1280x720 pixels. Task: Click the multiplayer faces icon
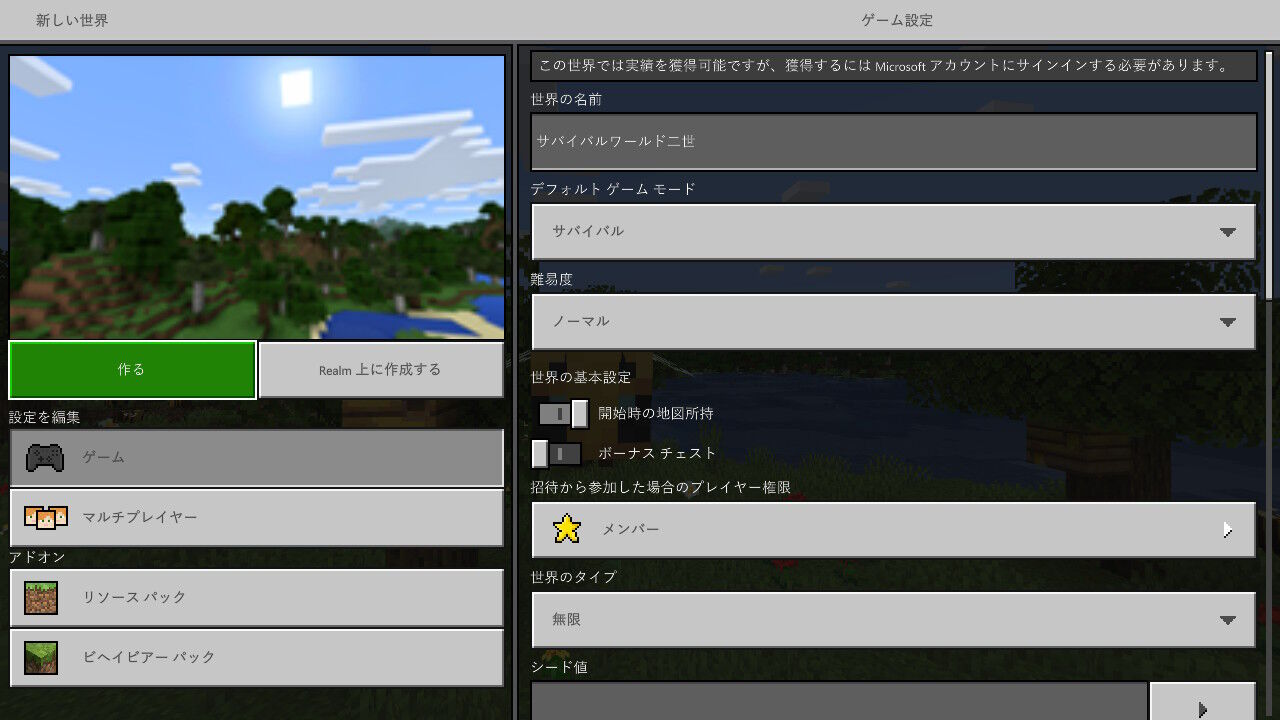[x=45, y=517]
